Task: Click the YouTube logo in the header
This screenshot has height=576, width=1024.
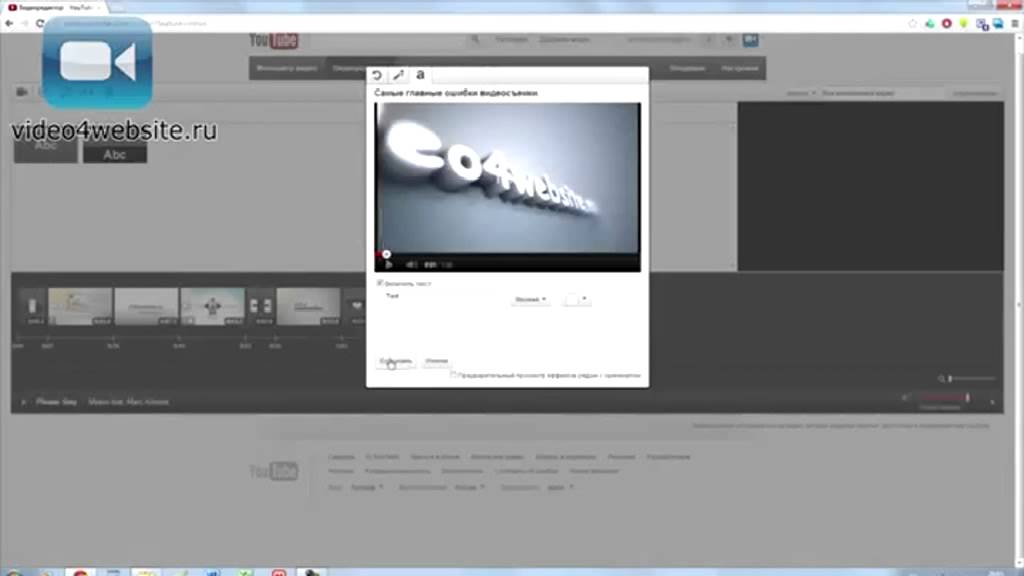Action: point(274,40)
